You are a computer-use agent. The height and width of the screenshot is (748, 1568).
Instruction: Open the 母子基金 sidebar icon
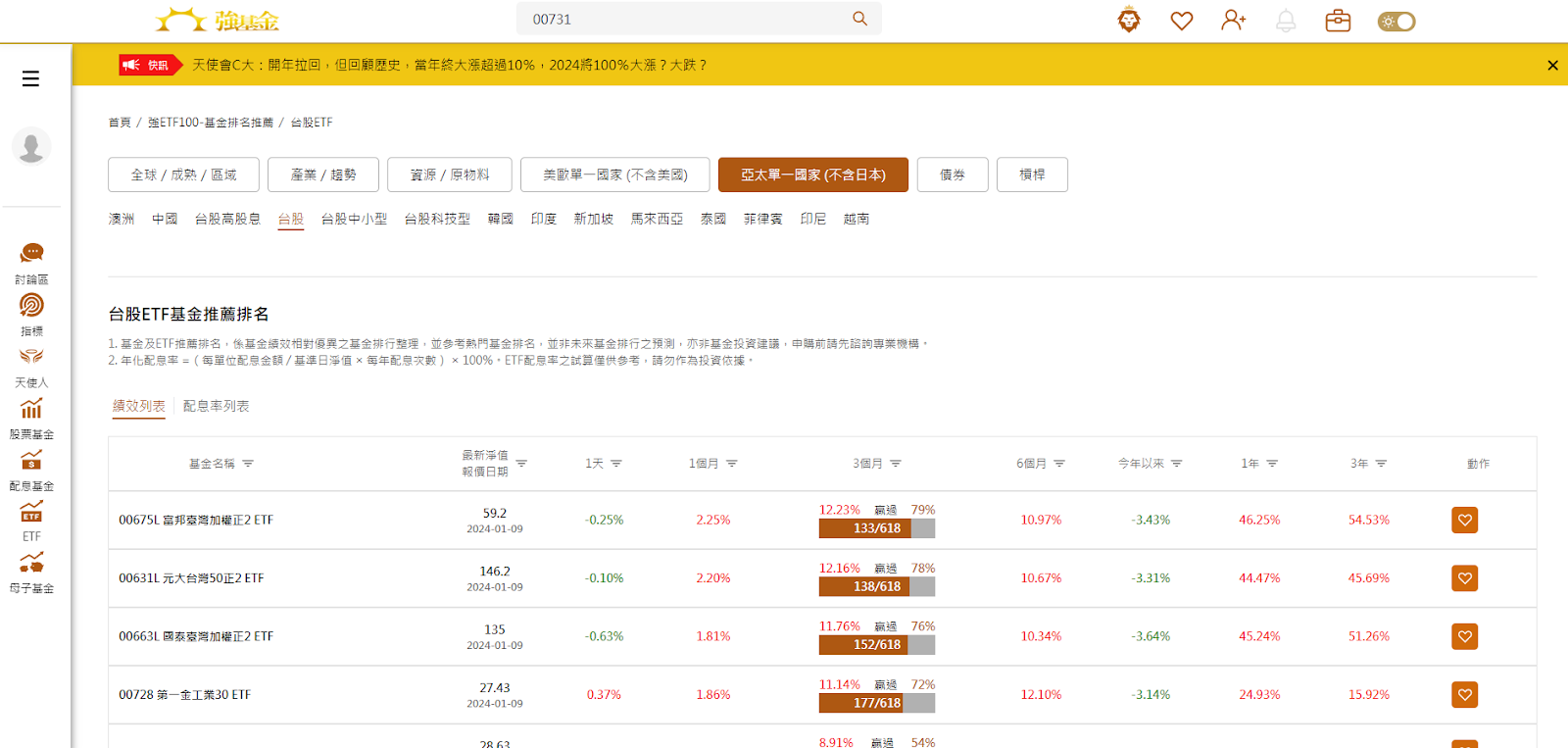point(31,563)
